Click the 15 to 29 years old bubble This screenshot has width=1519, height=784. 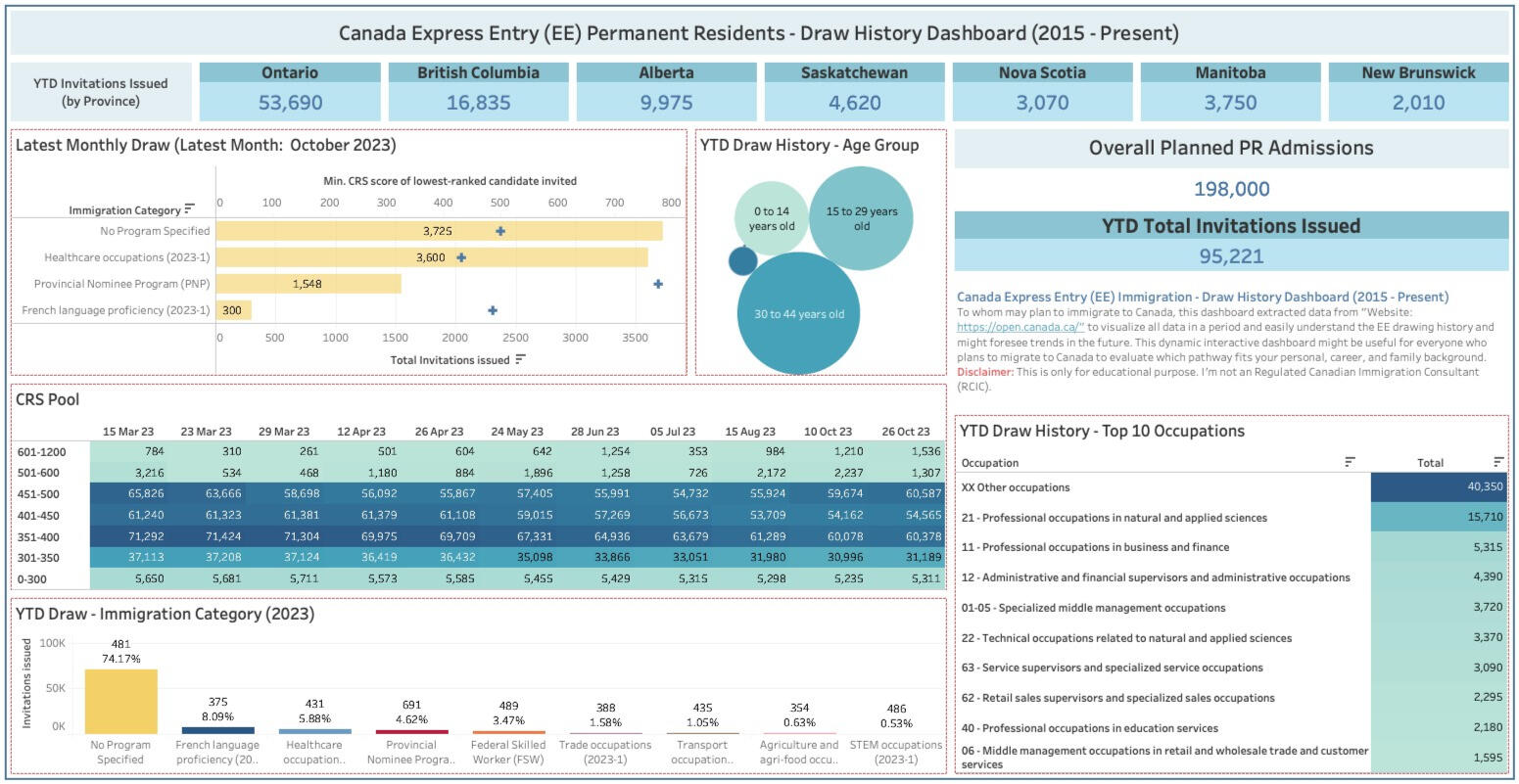[x=861, y=218]
